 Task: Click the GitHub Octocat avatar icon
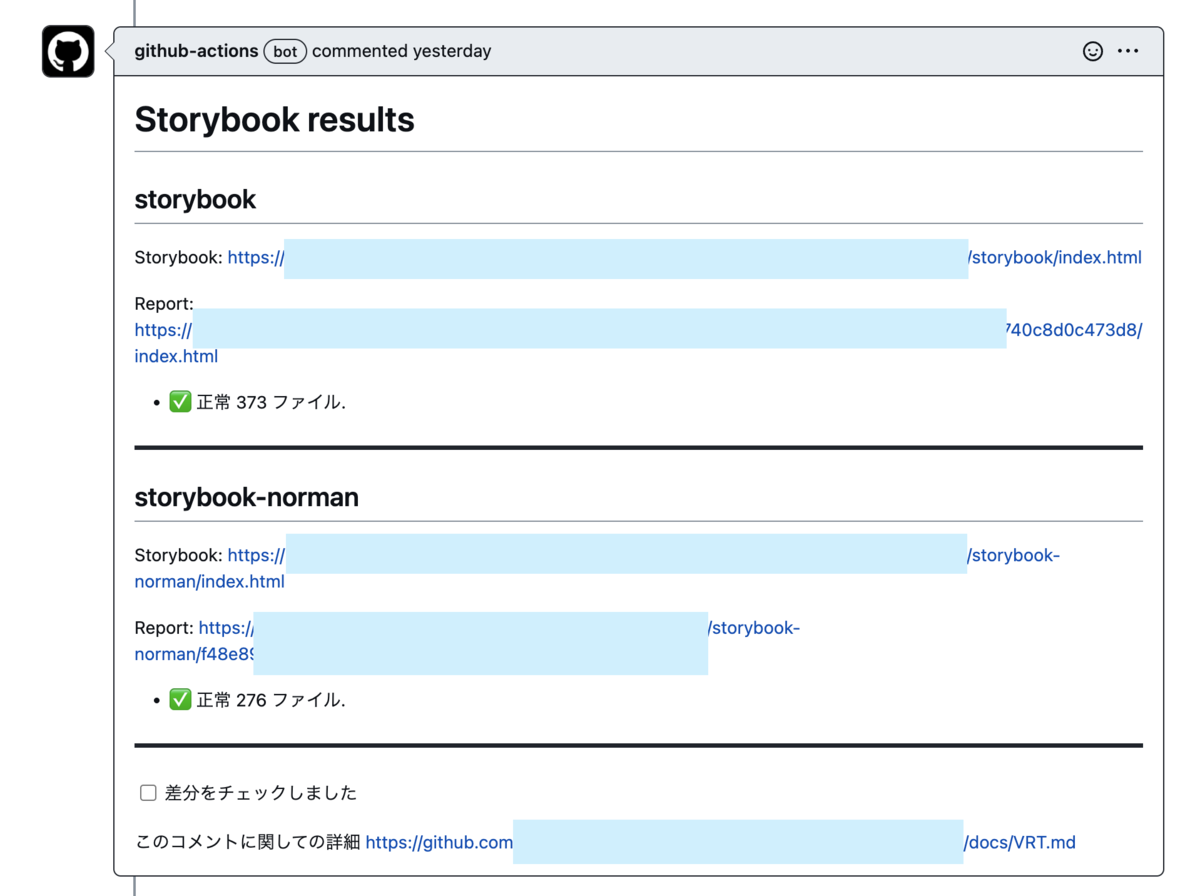tap(68, 51)
